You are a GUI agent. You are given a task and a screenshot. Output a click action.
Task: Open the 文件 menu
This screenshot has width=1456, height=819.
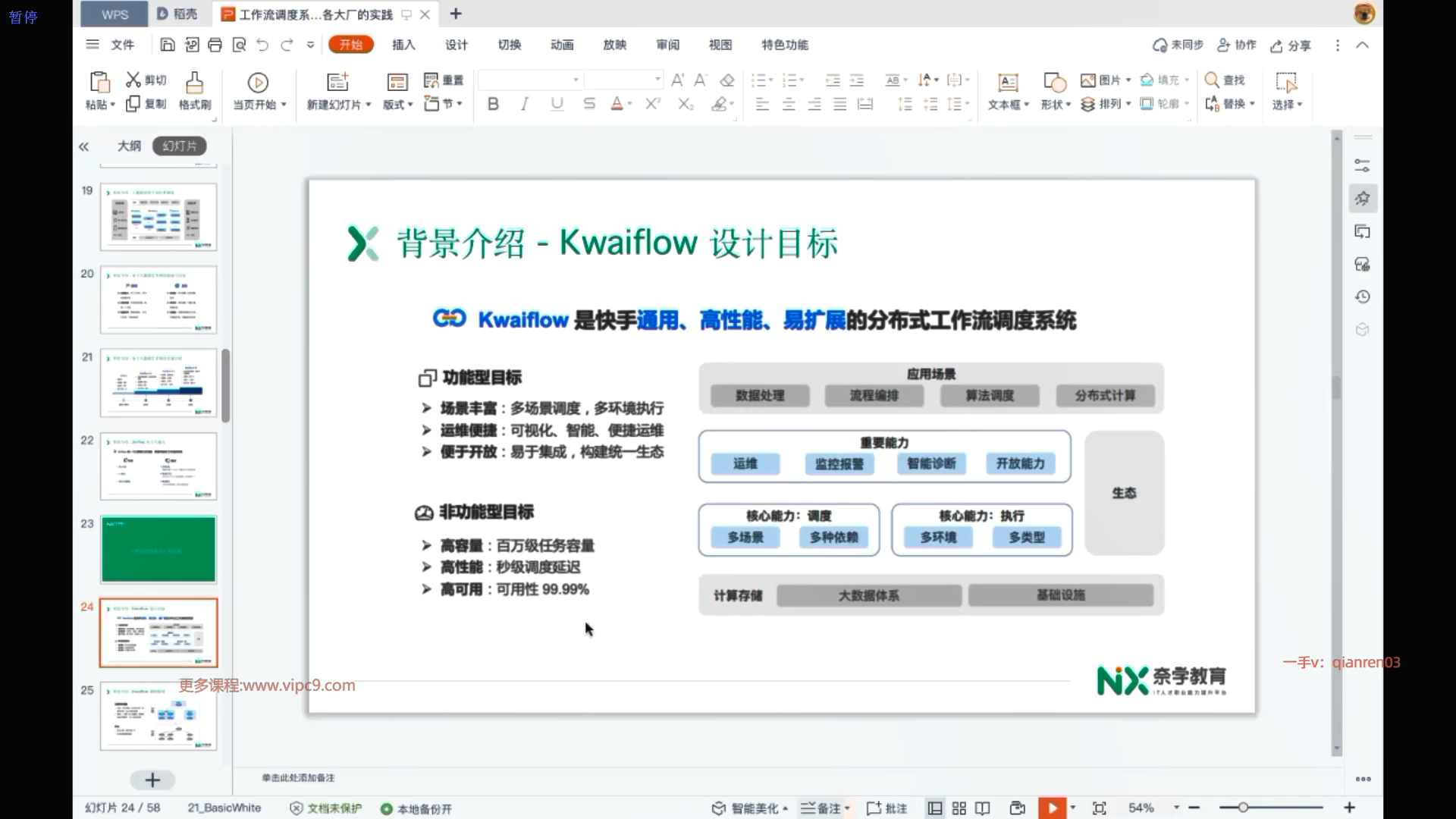(x=122, y=45)
